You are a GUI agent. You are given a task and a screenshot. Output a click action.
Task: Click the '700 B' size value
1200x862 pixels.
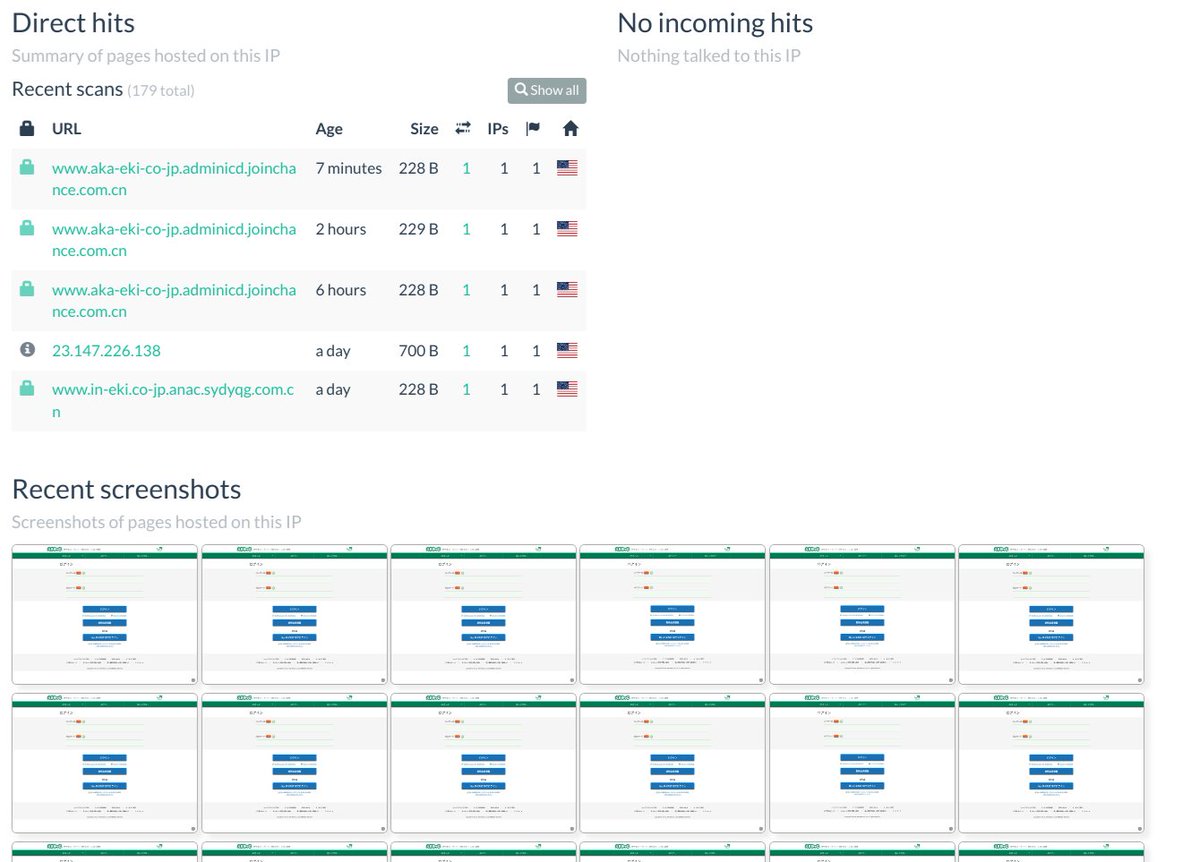pyautogui.click(x=418, y=351)
